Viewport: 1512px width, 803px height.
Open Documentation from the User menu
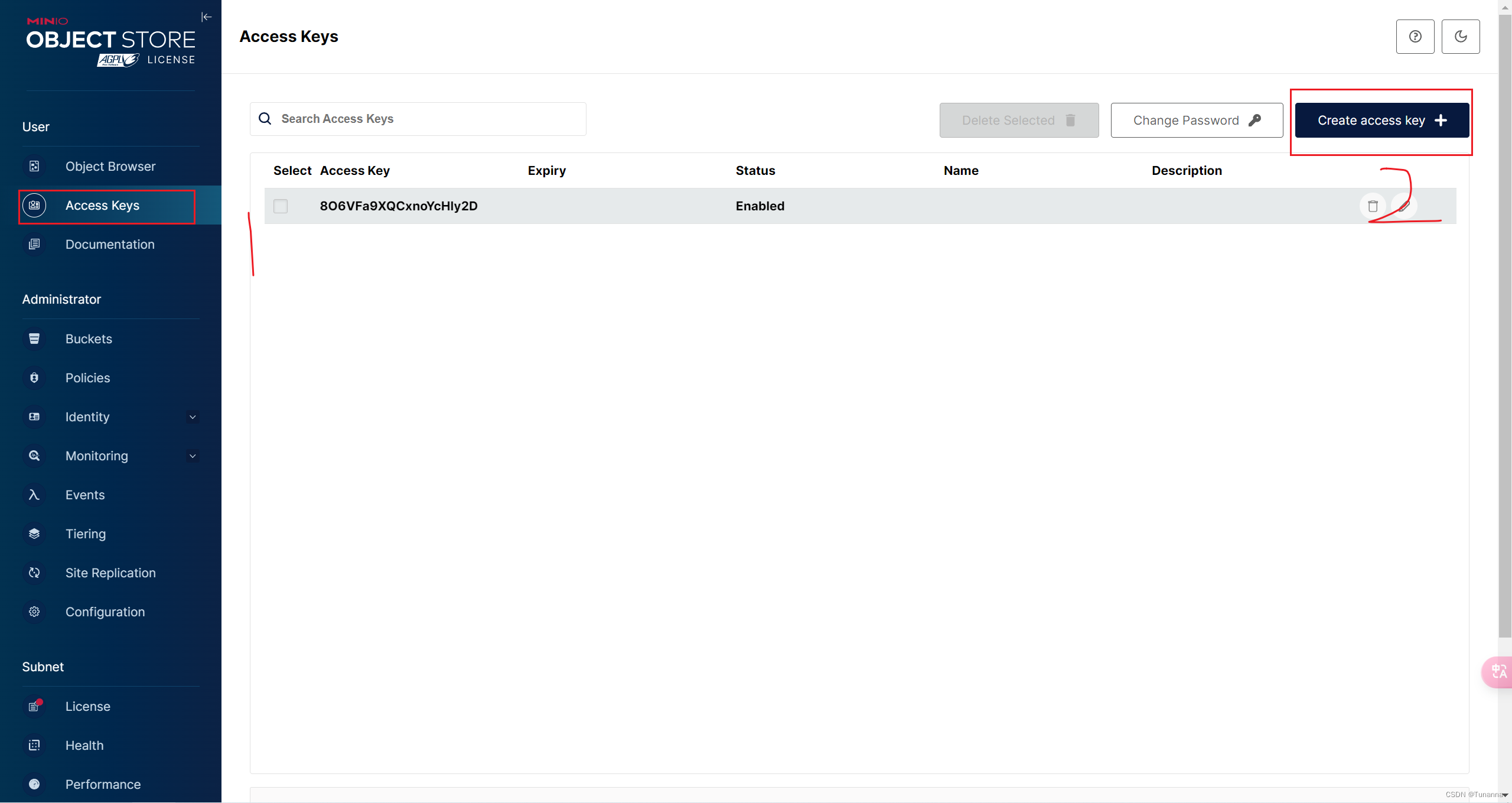tap(109, 244)
